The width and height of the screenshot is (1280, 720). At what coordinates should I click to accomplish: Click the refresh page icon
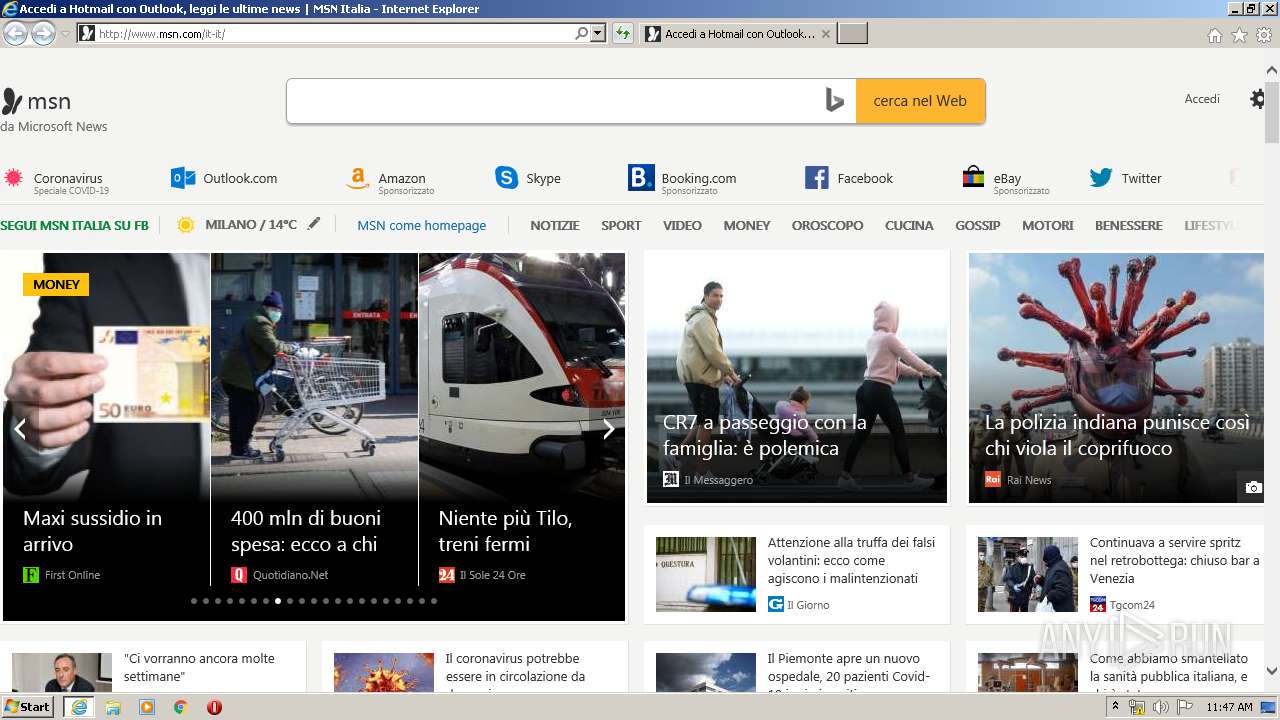point(623,33)
